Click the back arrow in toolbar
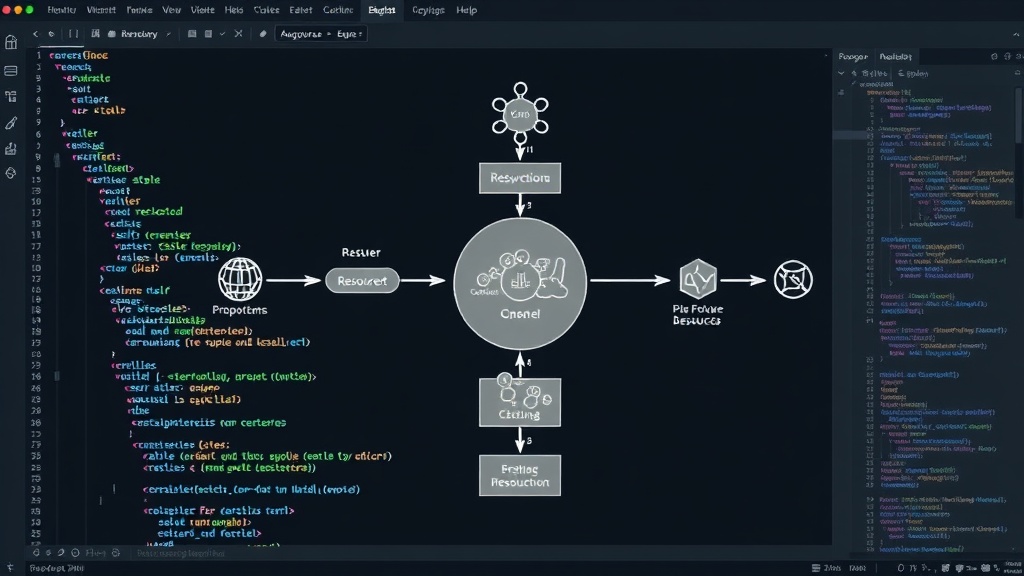 35,34
